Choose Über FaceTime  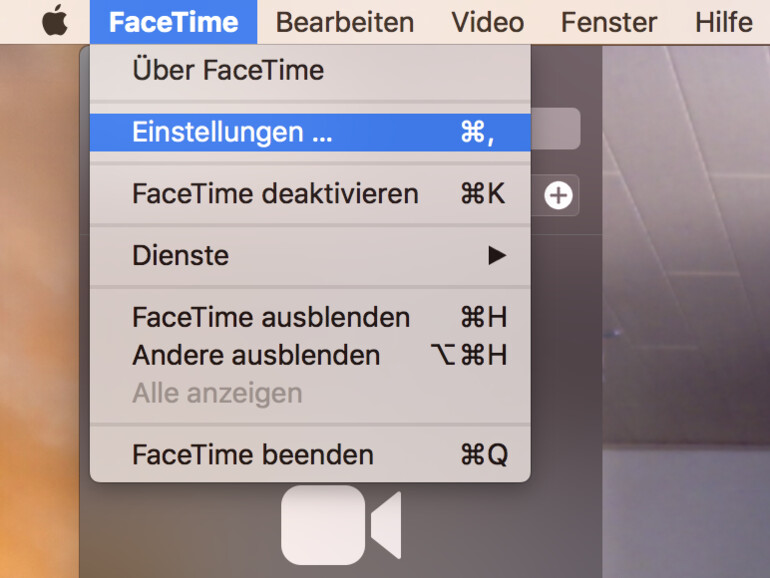pos(228,70)
